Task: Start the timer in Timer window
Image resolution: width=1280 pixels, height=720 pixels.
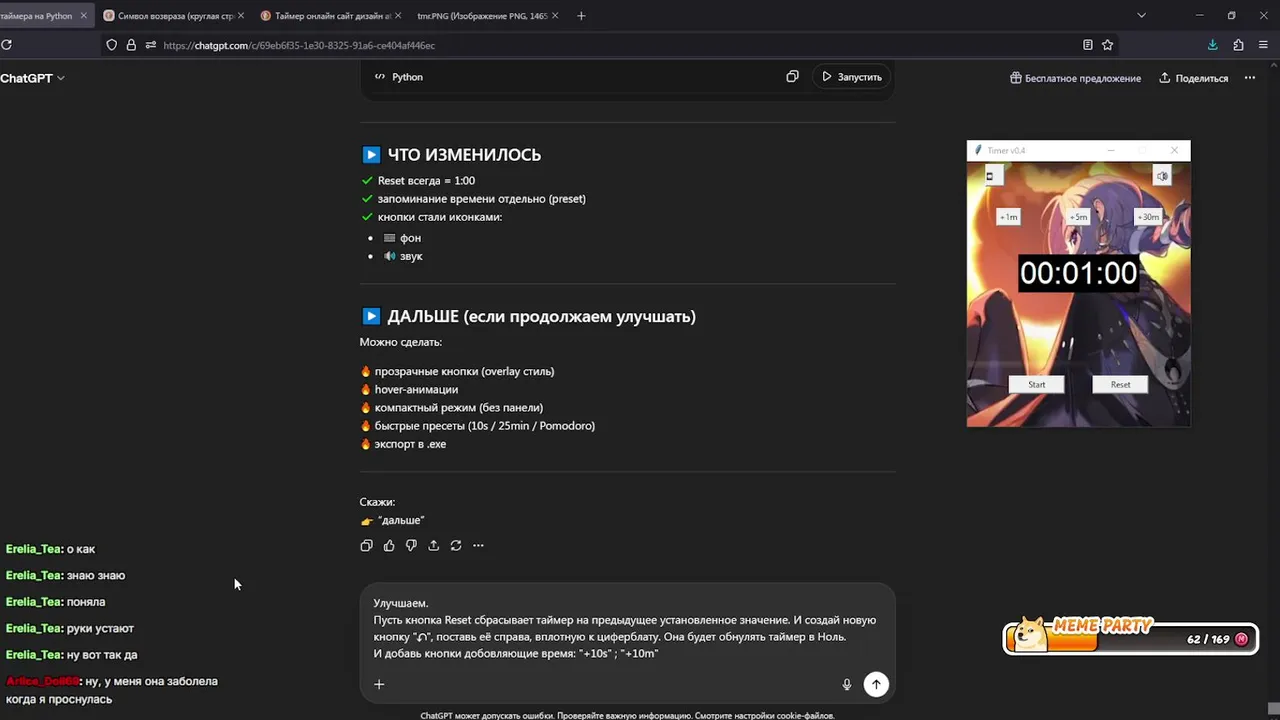Action: pos(1036,384)
